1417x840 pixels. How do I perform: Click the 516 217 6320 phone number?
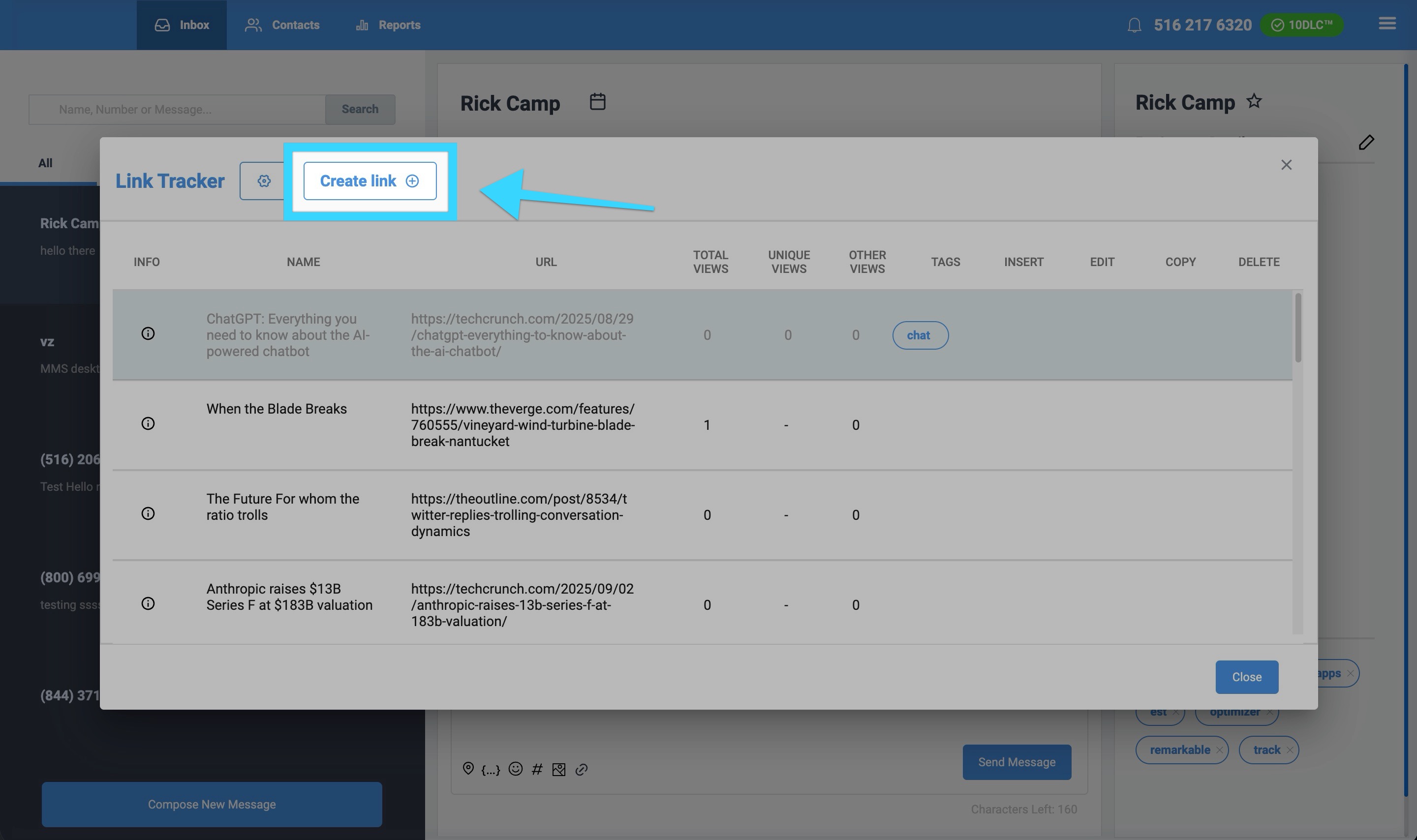(1202, 26)
